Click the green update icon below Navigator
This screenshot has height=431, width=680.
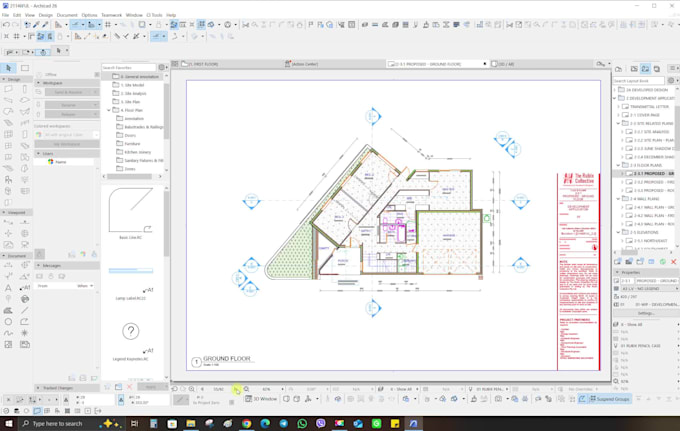(x=663, y=262)
